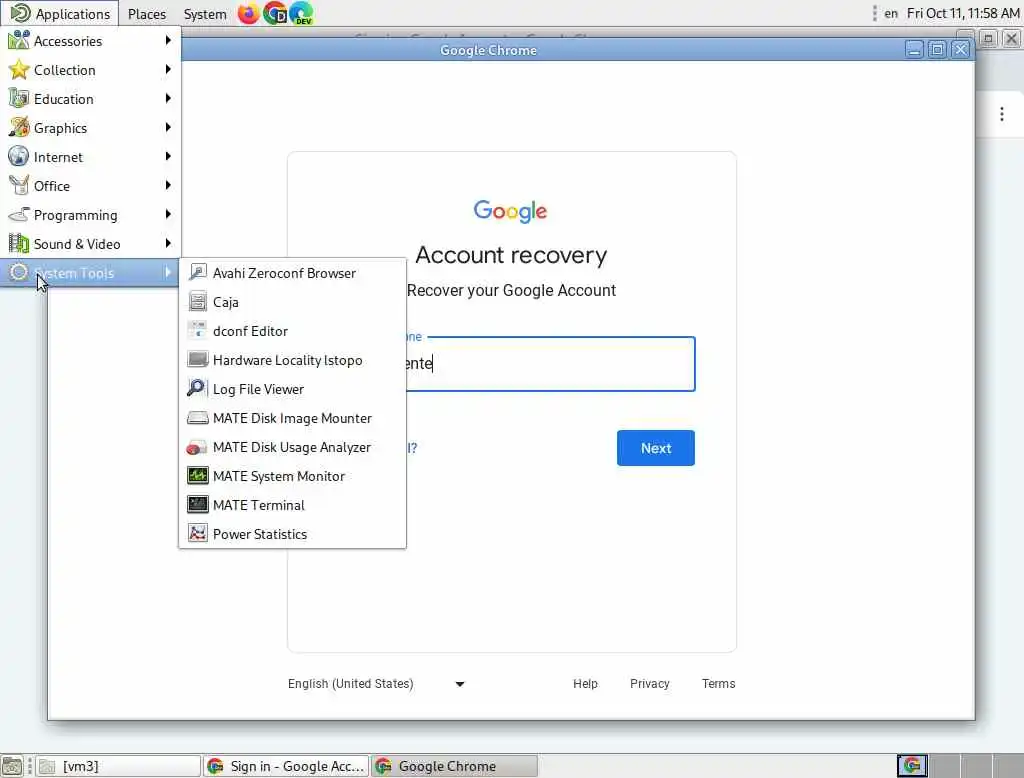Open the Privacy link
1024x778 pixels.
[x=649, y=683]
